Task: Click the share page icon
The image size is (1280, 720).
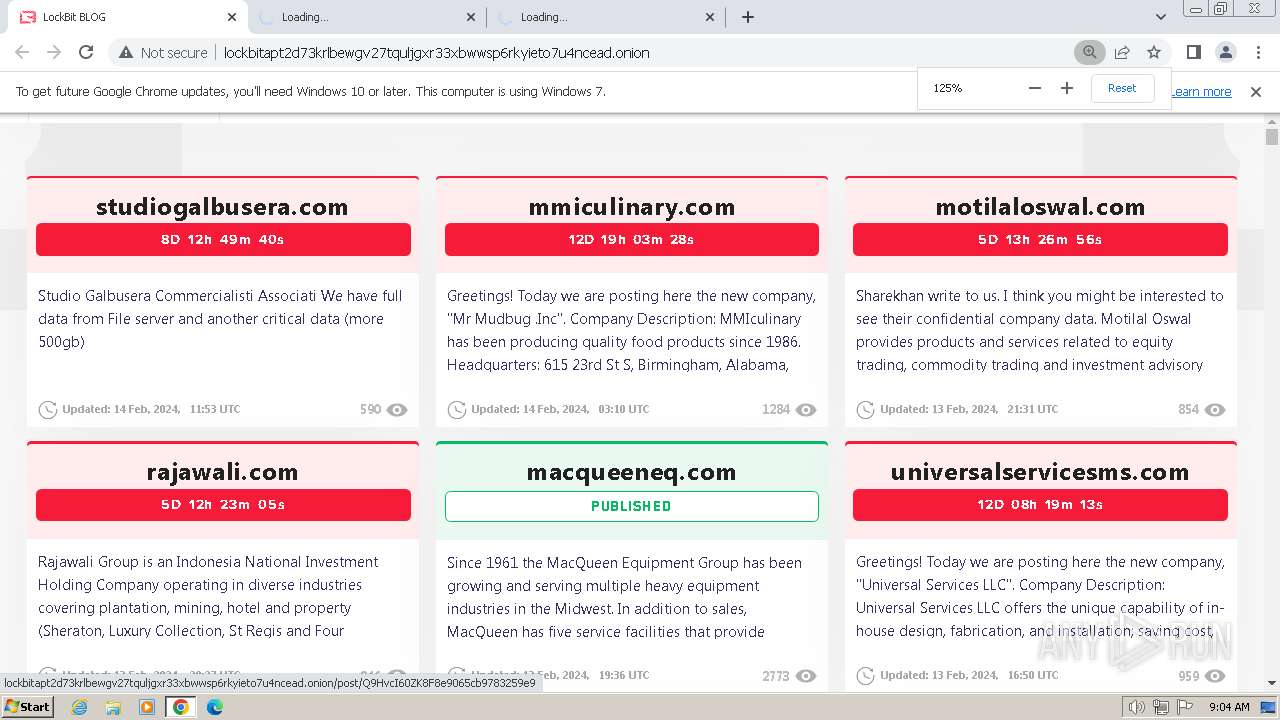Action: click(1122, 53)
